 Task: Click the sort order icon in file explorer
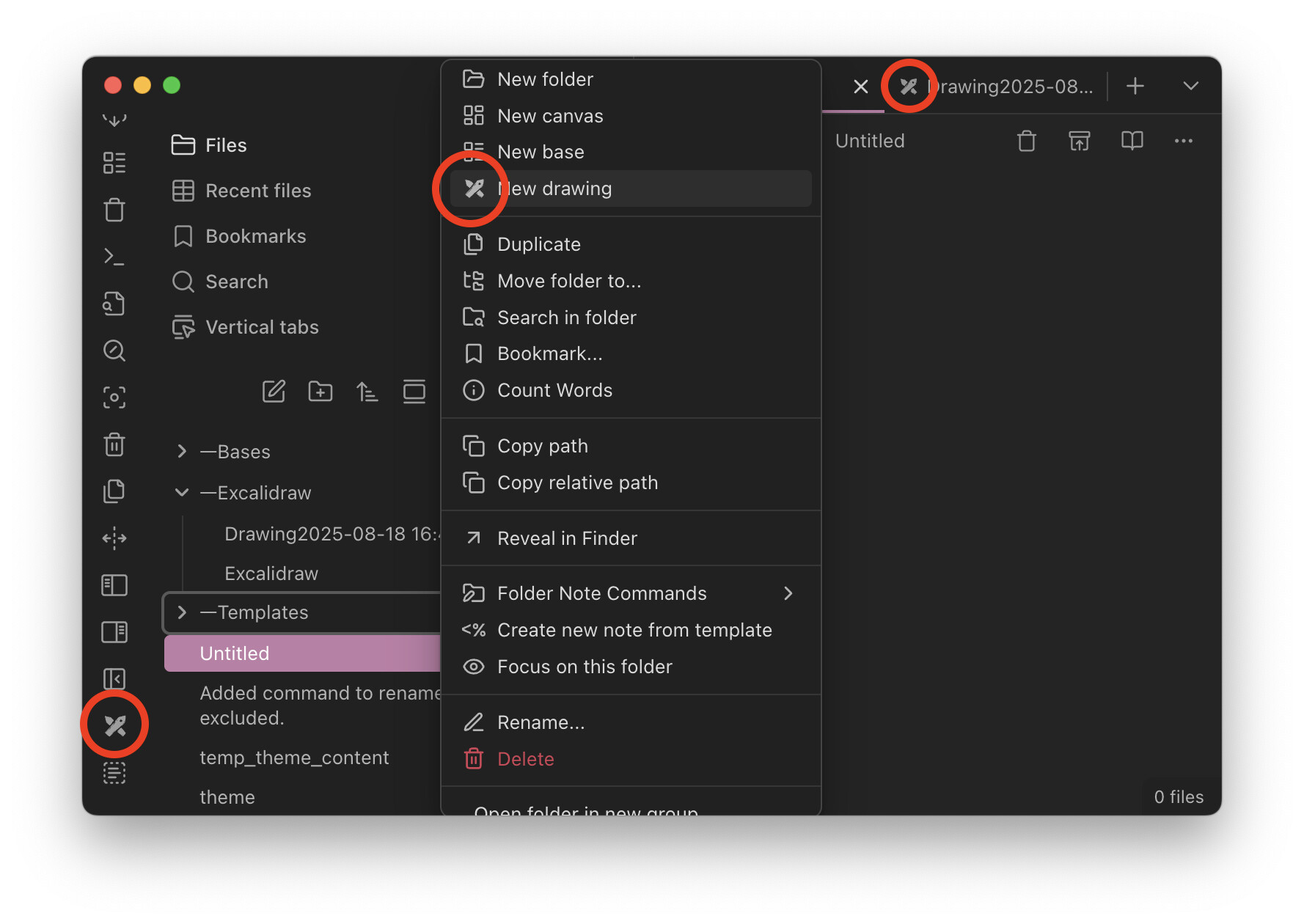pos(367,392)
